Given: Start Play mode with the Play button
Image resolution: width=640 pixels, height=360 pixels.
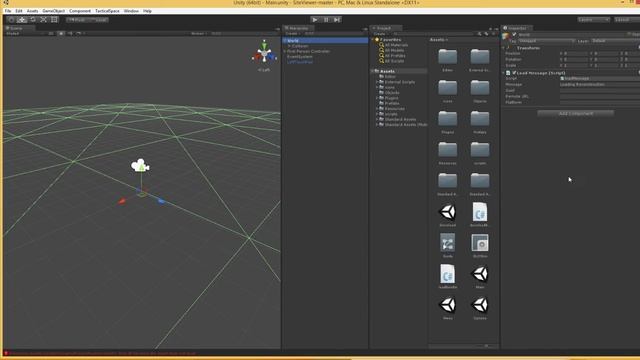Looking at the screenshot, I should [x=315, y=20].
